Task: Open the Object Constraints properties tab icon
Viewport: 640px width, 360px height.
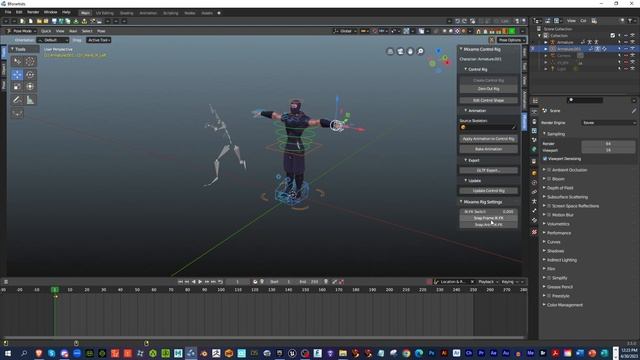Action: (534, 192)
